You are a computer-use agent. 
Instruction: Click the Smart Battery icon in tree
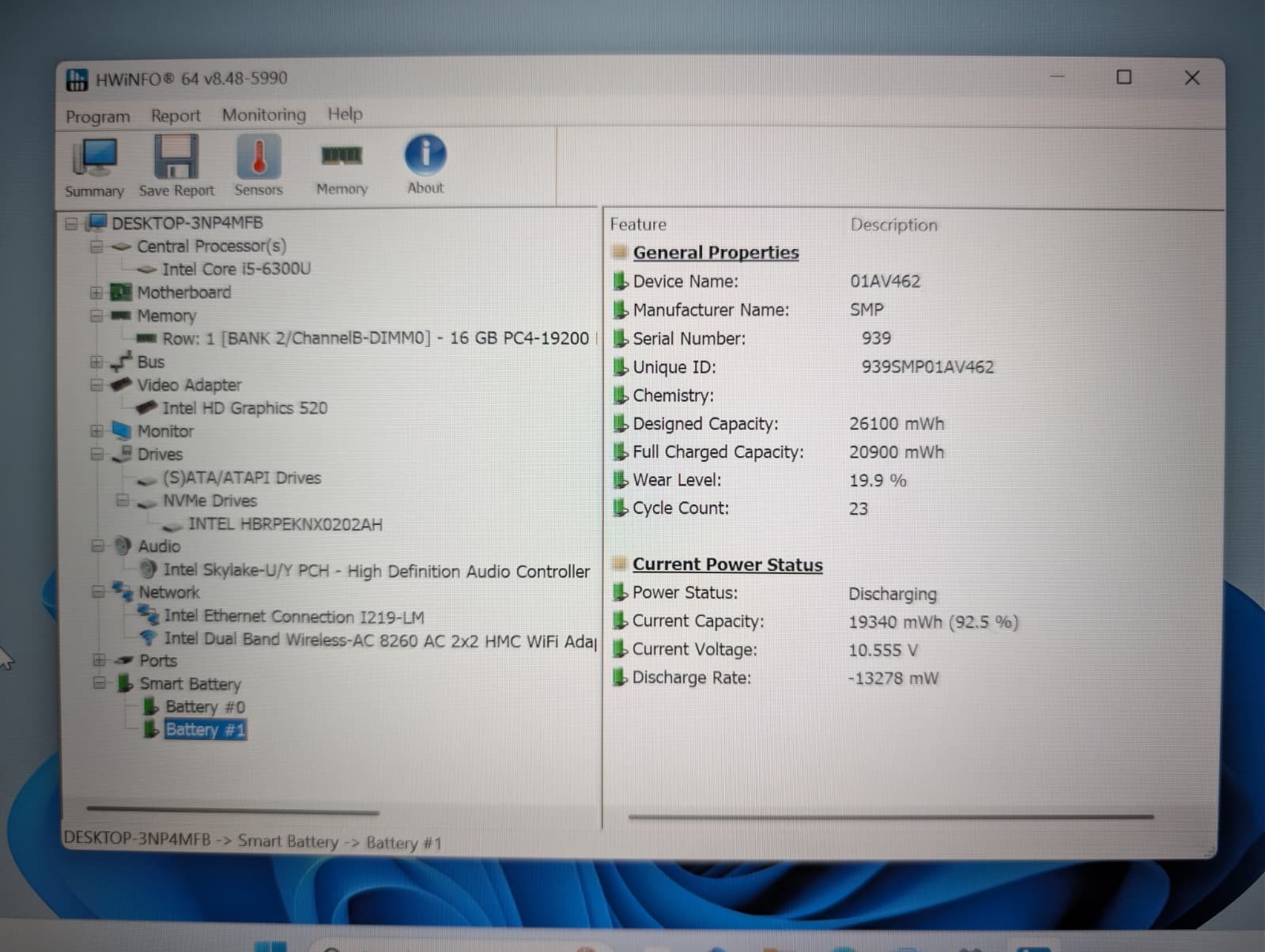pos(125,682)
